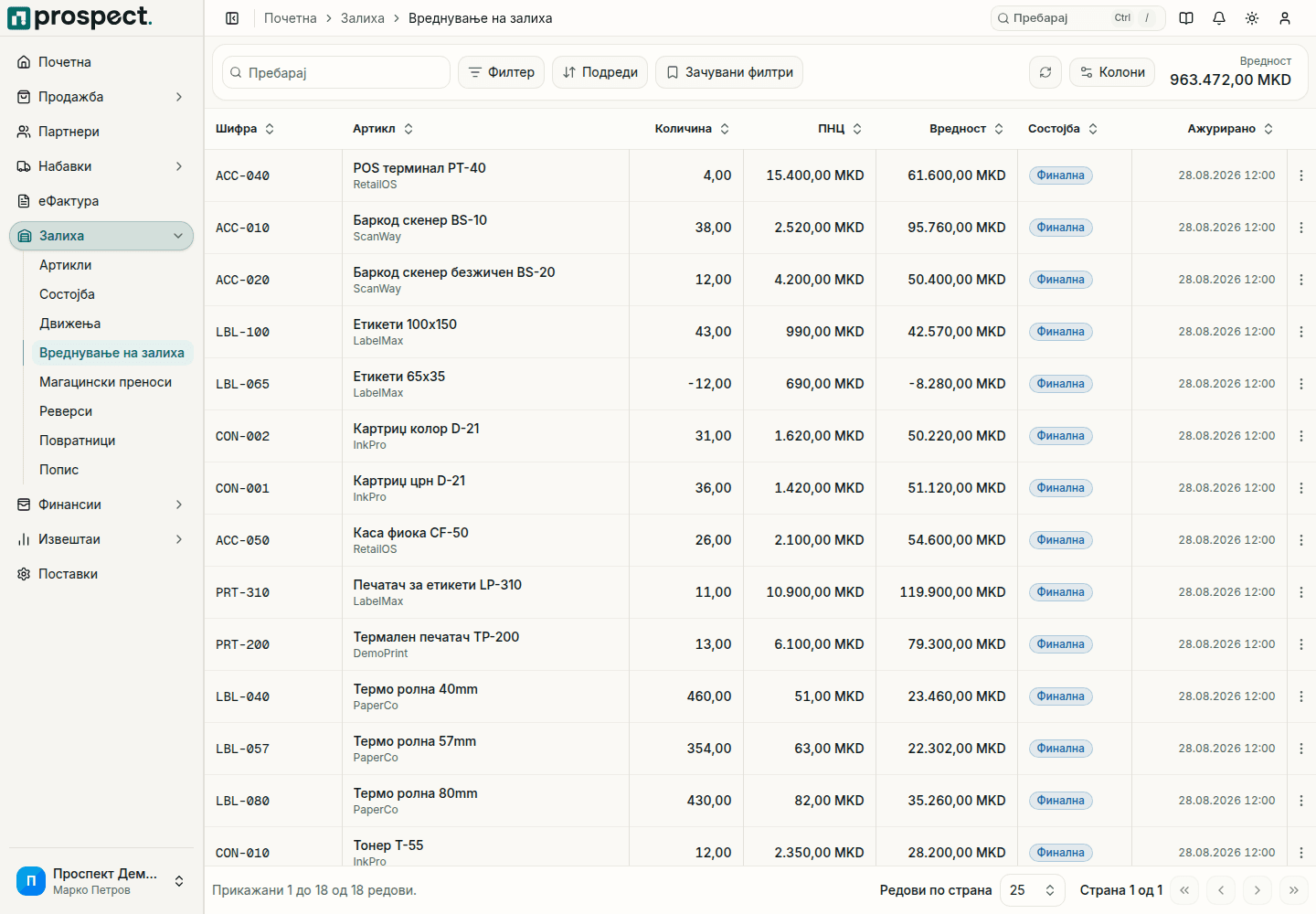
Task: Open the company switcher Проспект Дем...
Action: coord(101,881)
